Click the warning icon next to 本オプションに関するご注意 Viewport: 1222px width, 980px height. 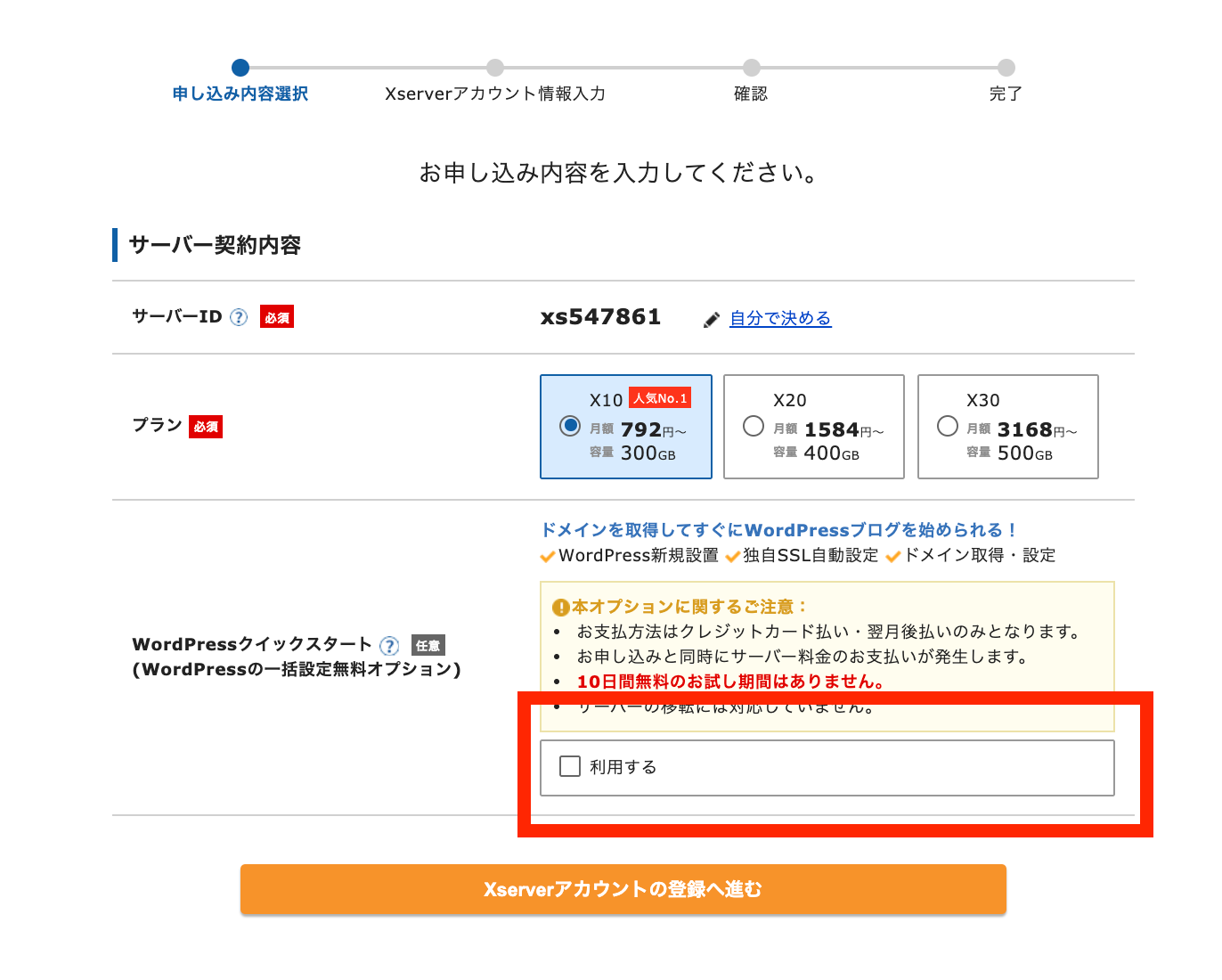(x=561, y=608)
